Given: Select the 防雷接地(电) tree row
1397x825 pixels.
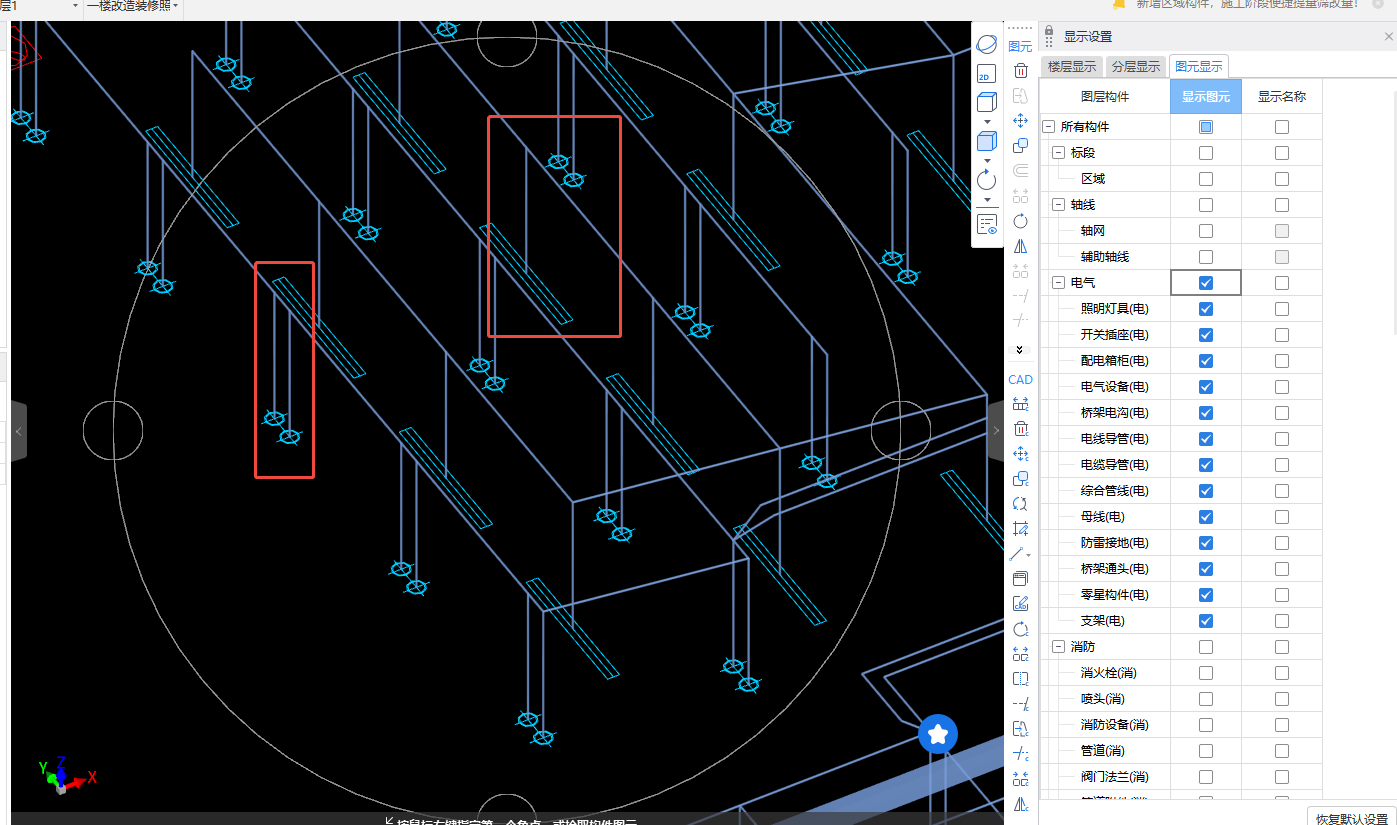Looking at the screenshot, I should [x=1115, y=543].
